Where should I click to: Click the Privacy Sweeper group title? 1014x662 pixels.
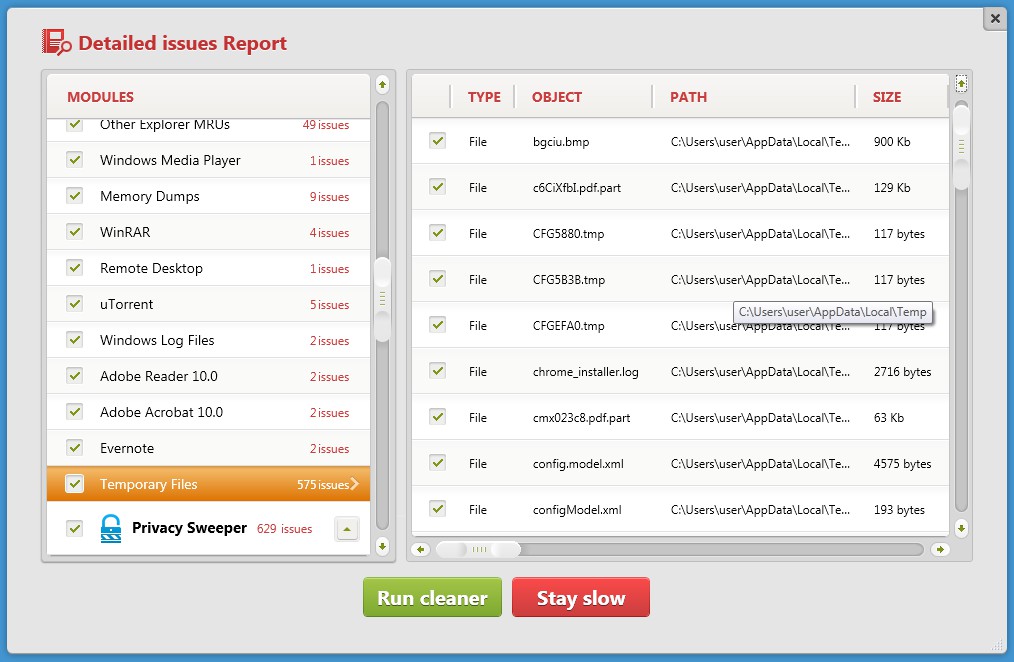click(x=189, y=528)
